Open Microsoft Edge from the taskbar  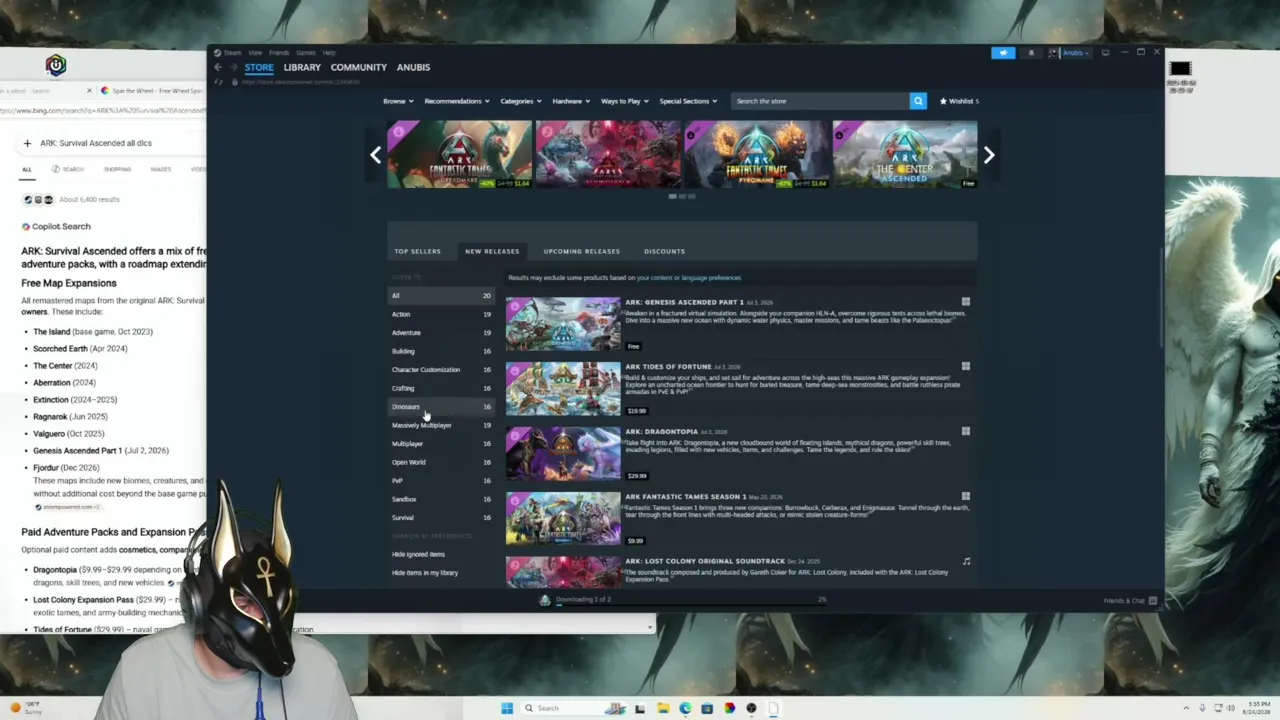coord(685,708)
